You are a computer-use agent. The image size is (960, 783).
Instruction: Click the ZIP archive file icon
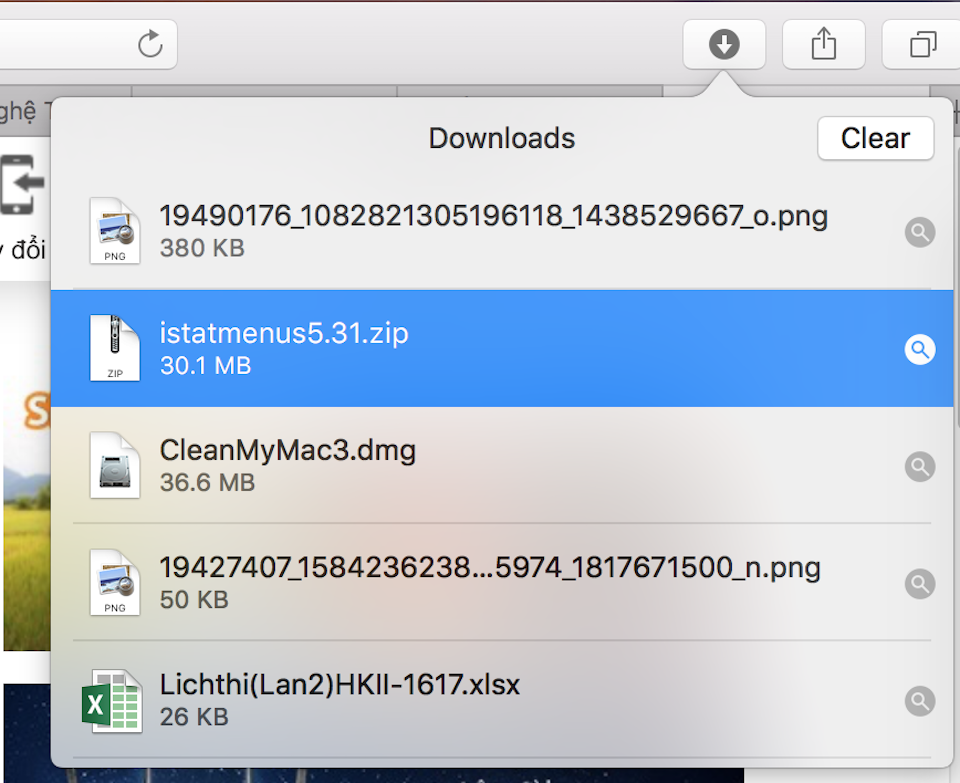pos(114,349)
